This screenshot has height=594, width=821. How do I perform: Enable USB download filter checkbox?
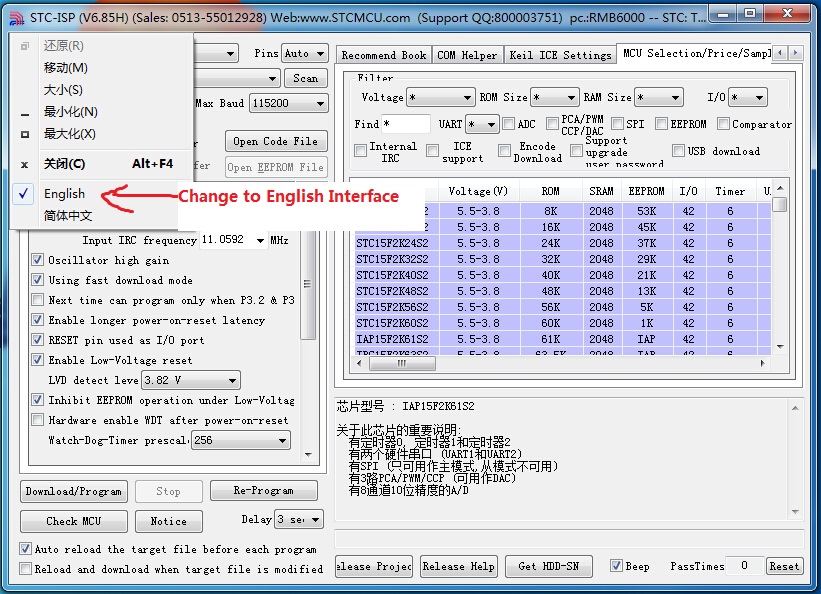click(x=679, y=151)
